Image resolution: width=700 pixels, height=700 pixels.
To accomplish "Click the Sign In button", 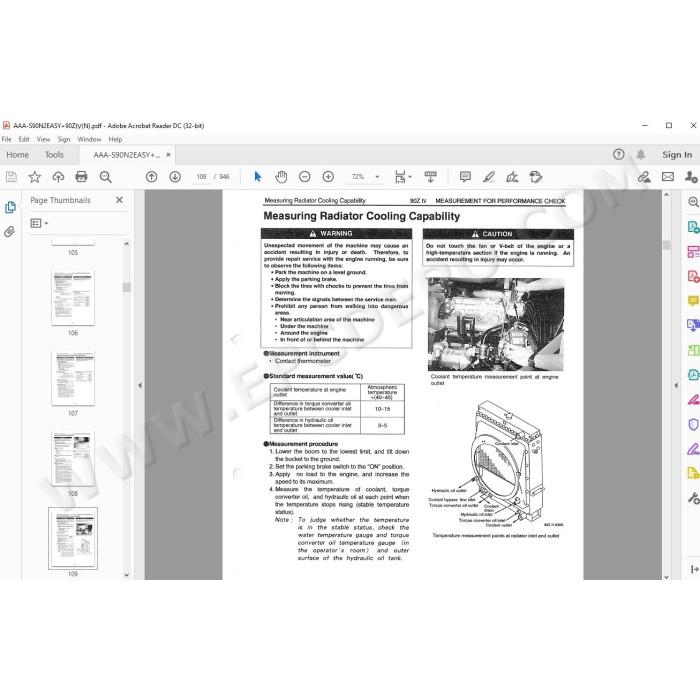I will click(x=677, y=154).
